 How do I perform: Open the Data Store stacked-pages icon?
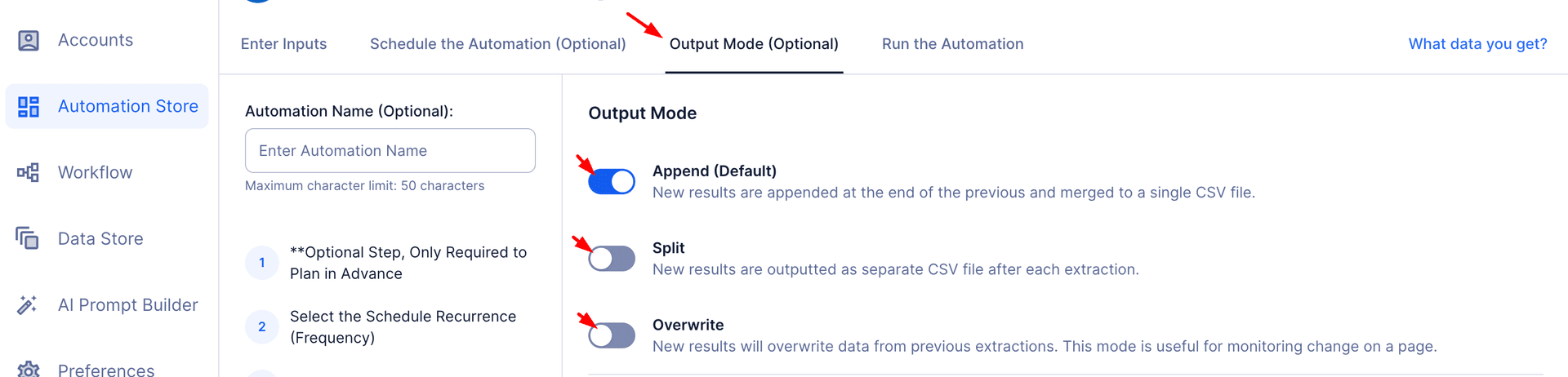tap(28, 238)
